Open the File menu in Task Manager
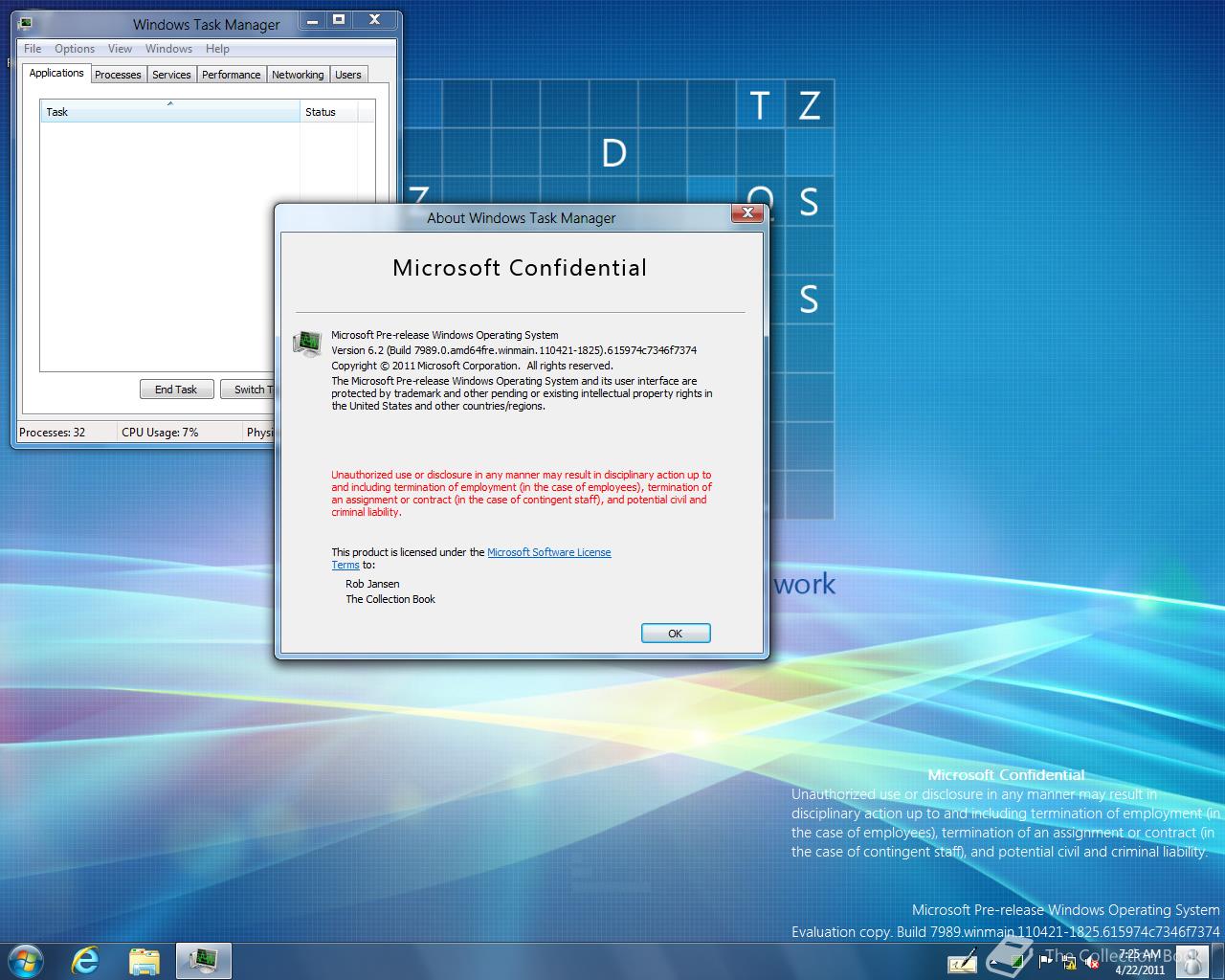 point(33,49)
